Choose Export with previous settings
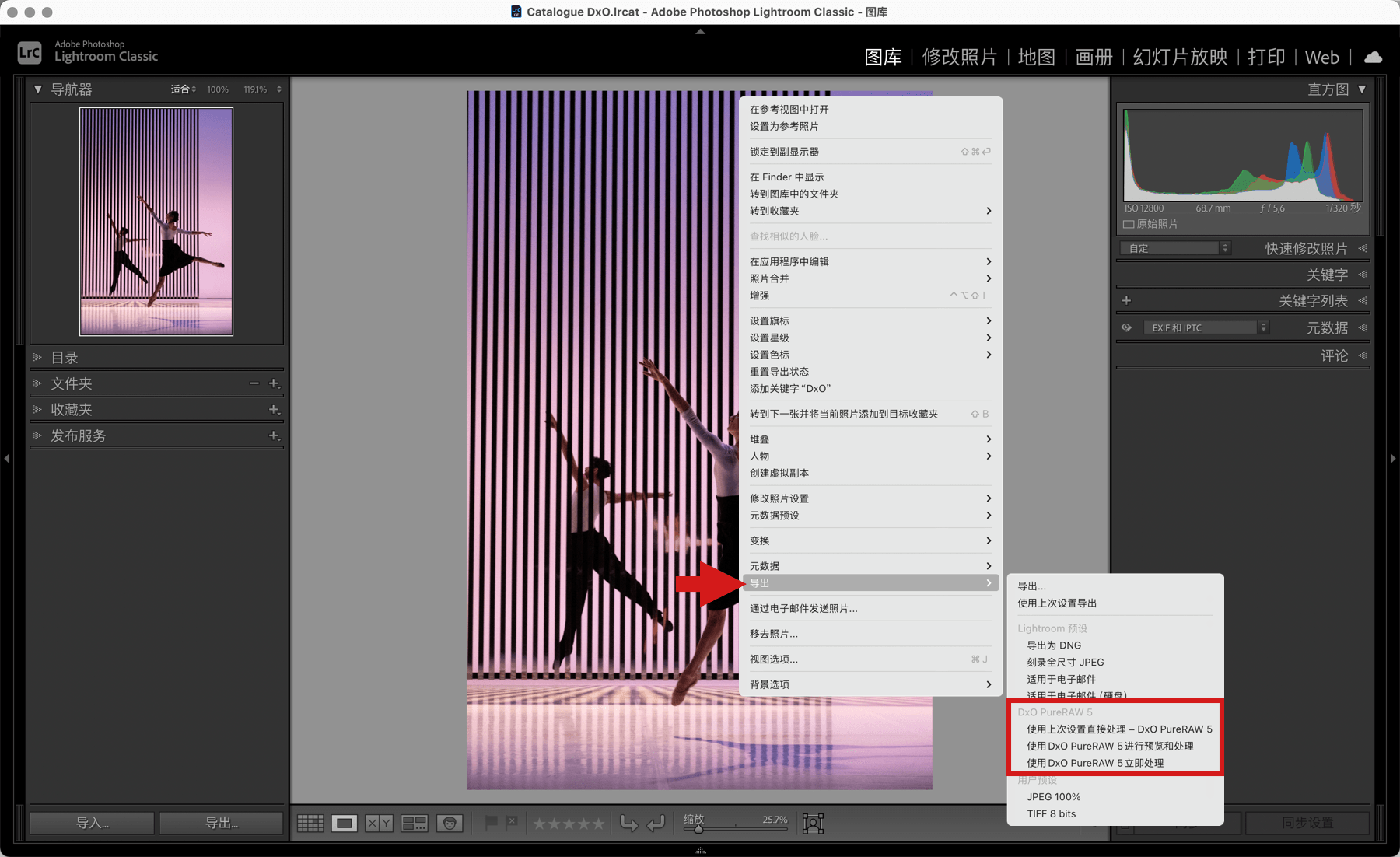Screen dimensions: 1400x857 pos(1115,603)
